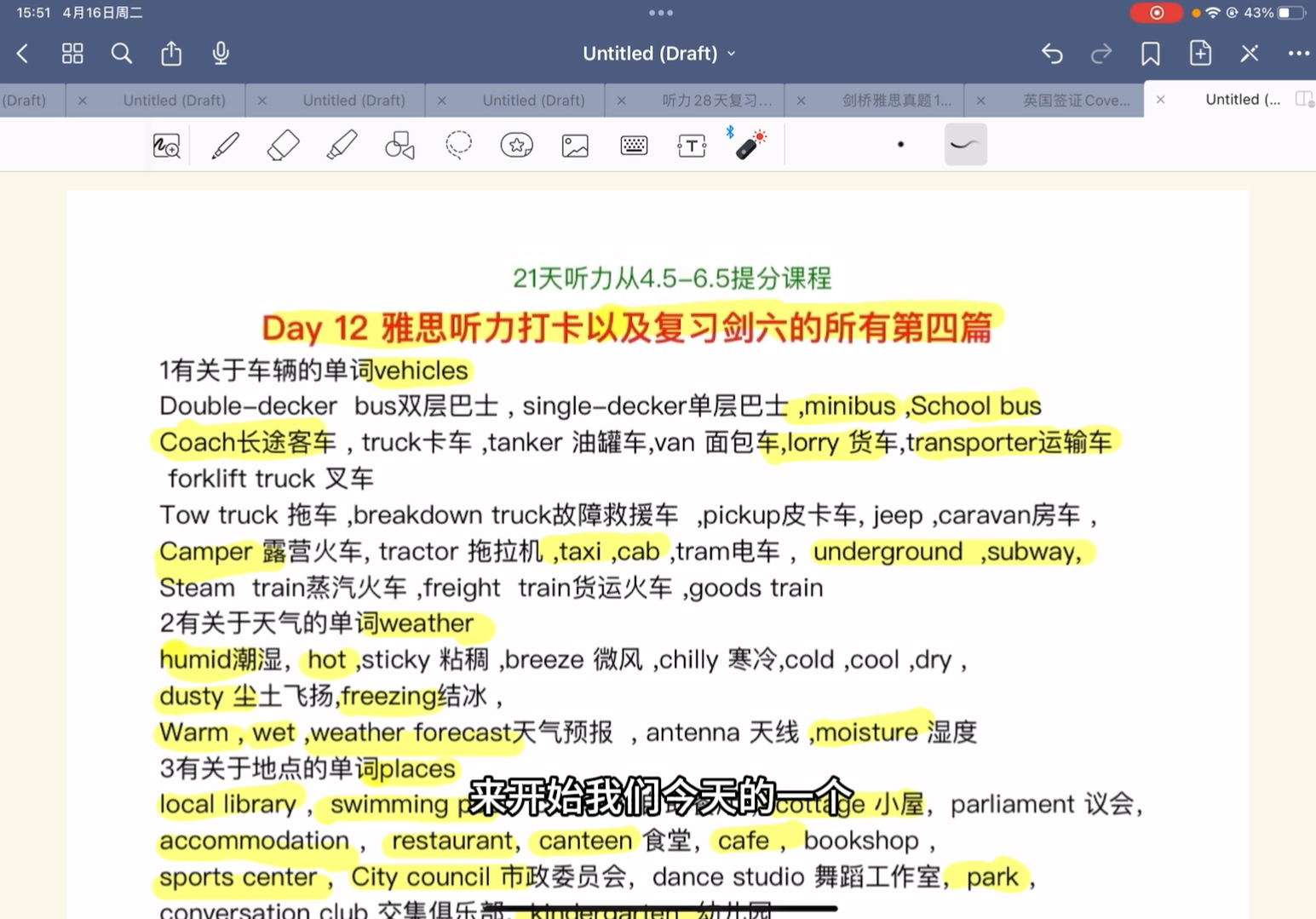The width and height of the screenshot is (1316, 919).
Task: Close the active Untitled tab
Action: (1161, 100)
